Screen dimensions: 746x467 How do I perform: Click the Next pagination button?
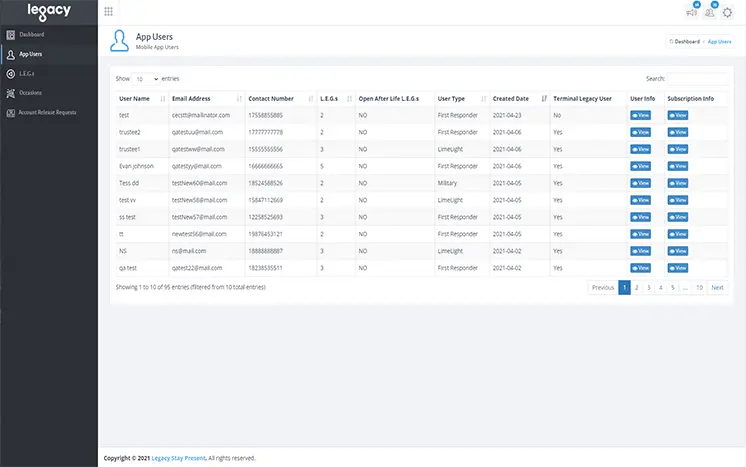(717, 287)
